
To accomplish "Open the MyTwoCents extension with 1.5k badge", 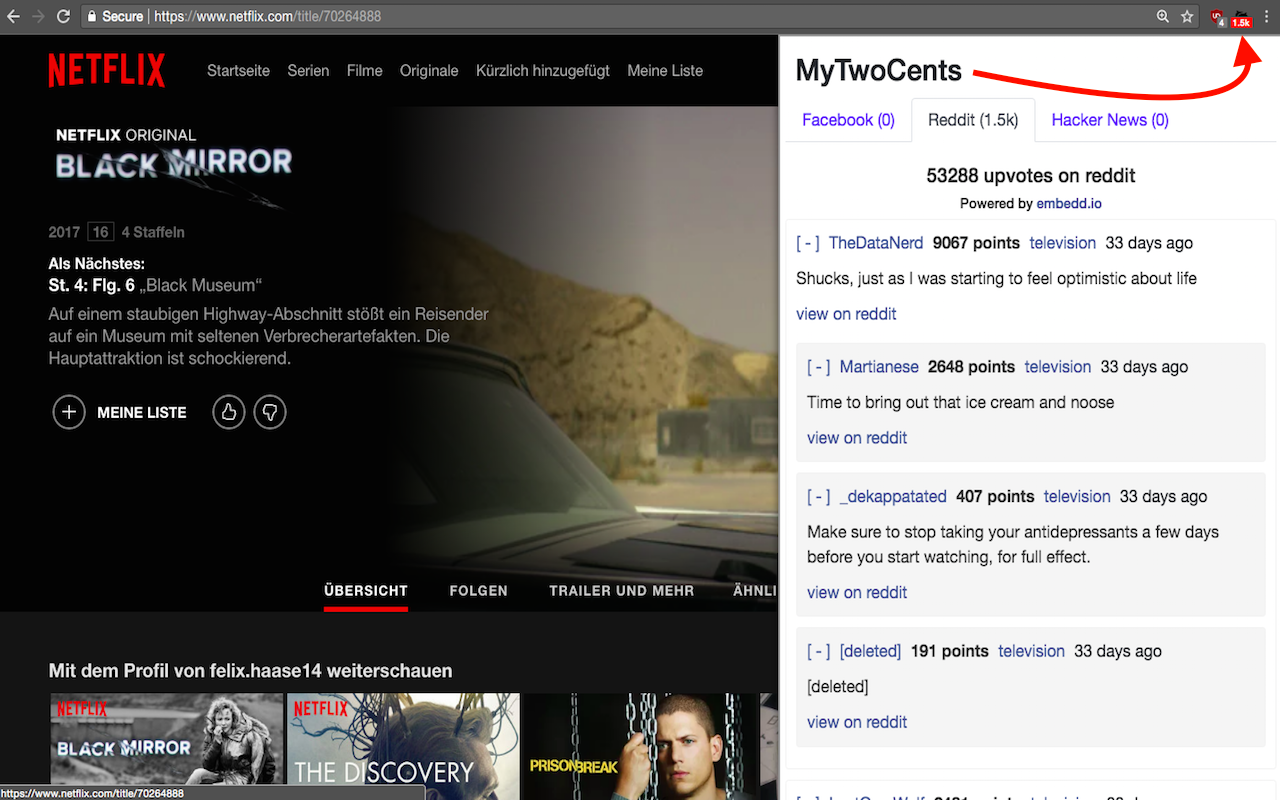I will (x=1240, y=17).
